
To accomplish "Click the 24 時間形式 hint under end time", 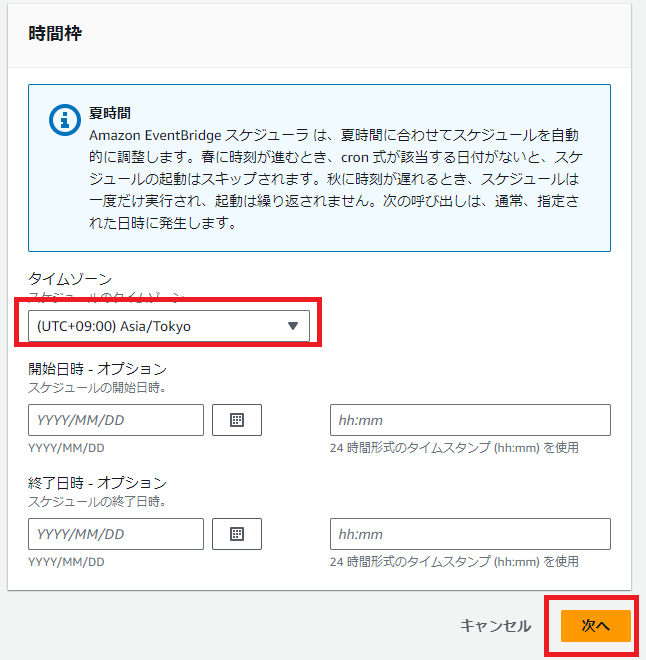I will 454,562.
